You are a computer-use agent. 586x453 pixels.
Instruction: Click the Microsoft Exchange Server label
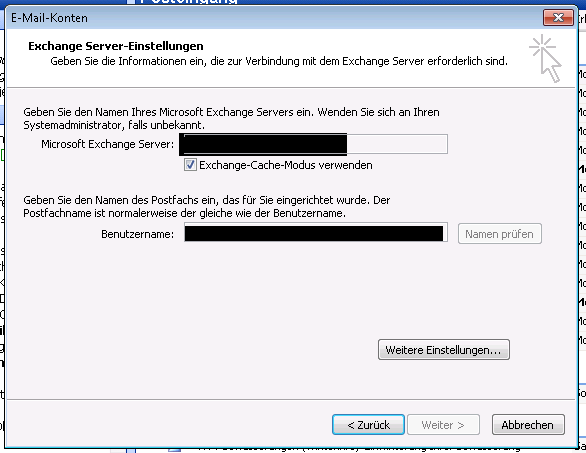(108, 144)
